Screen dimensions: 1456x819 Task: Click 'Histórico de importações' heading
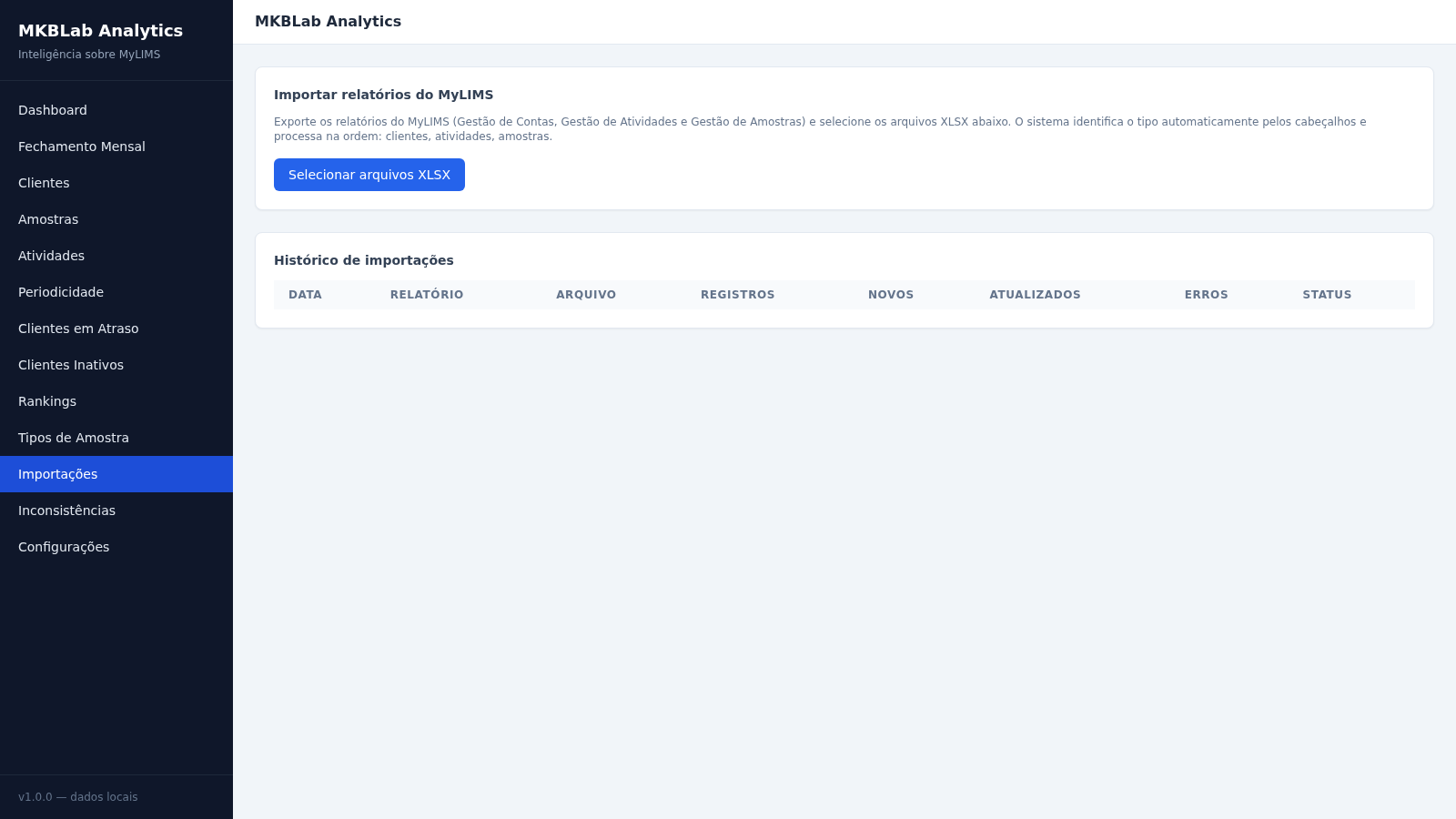pos(364,260)
